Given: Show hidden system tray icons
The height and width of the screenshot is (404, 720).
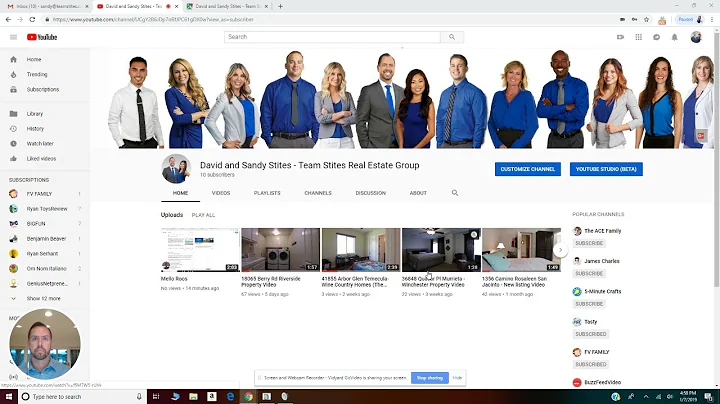Looking at the screenshot, I should coord(646,396).
